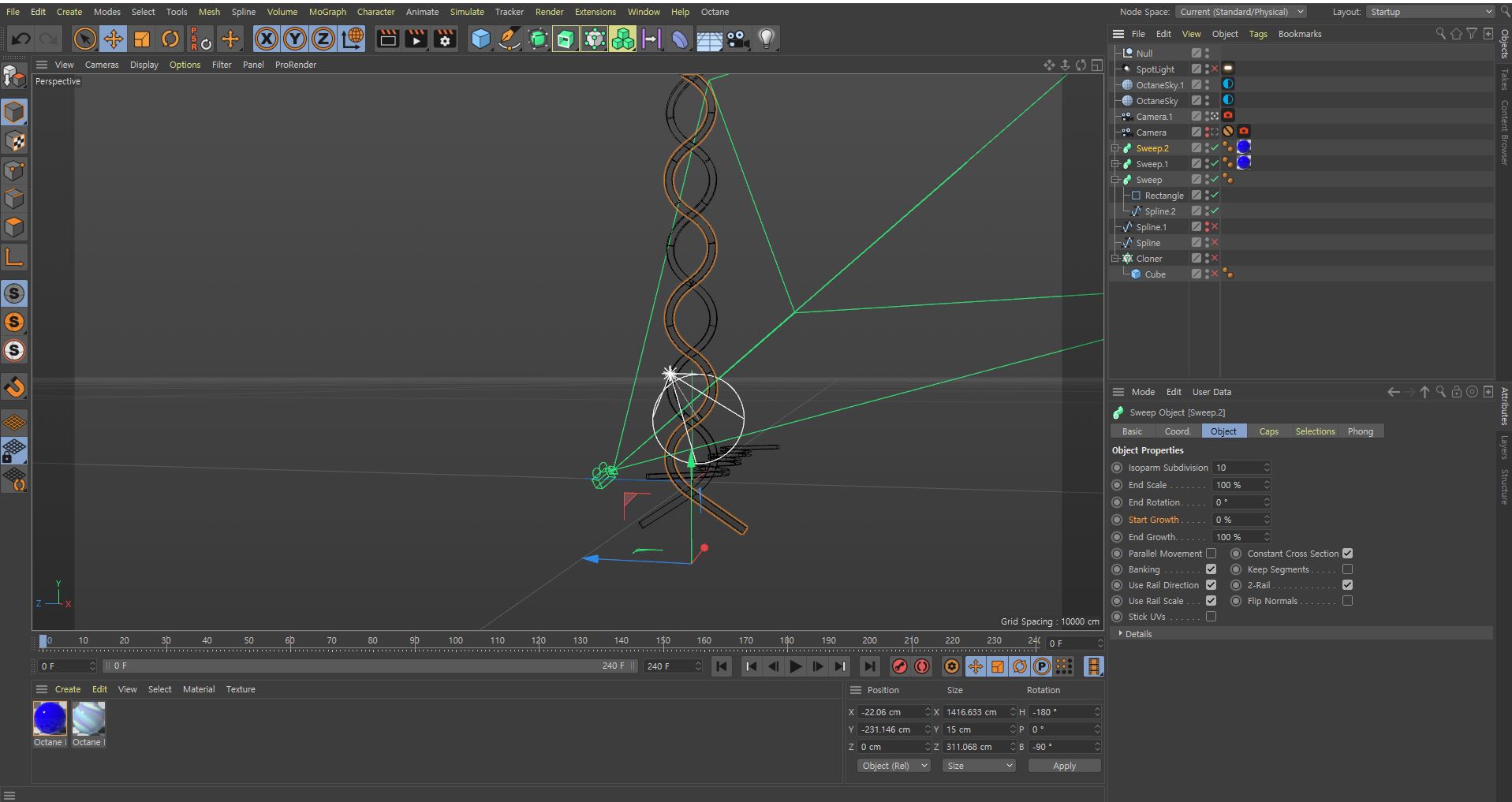1512x802 pixels.
Task: Click Render View clapperboard icon
Action: pyautogui.click(x=387, y=39)
